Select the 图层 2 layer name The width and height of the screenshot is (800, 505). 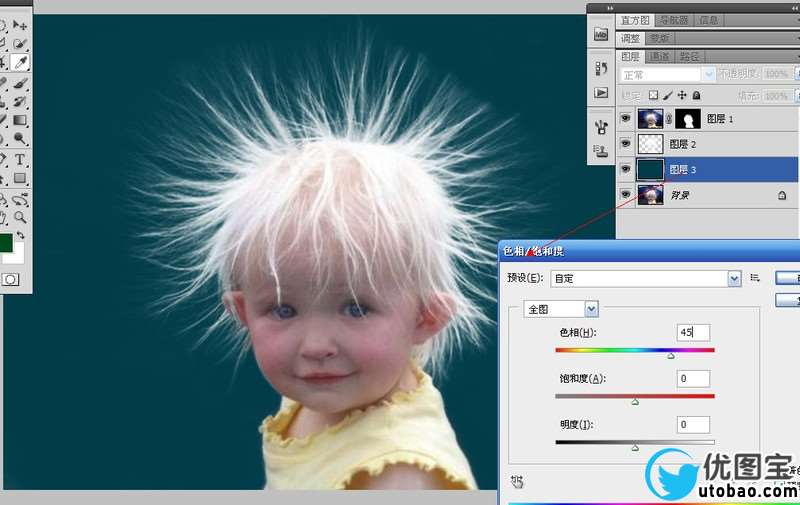pyautogui.click(x=683, y=144)
